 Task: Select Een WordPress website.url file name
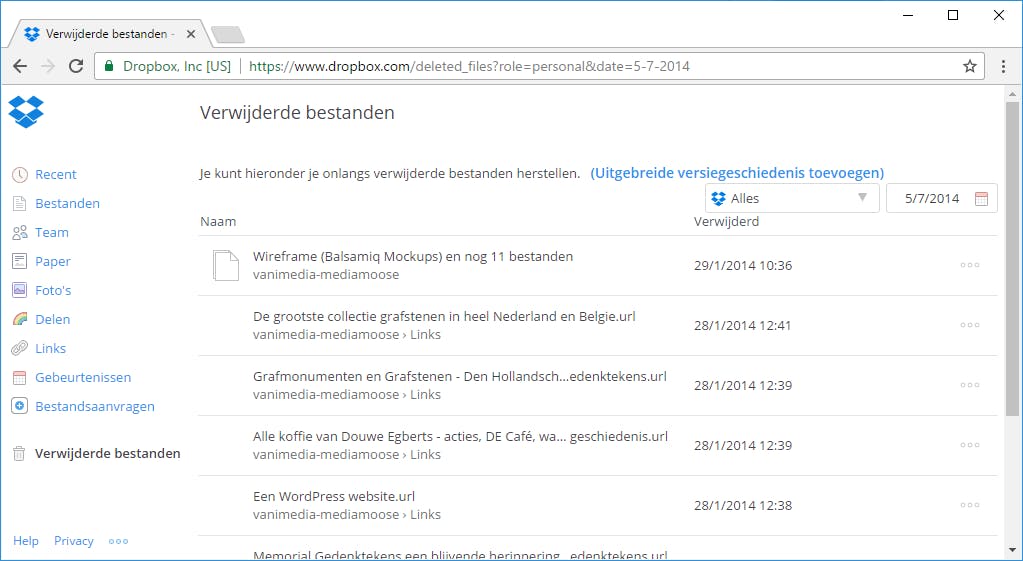pyautogui.click(x=334, y=496)
